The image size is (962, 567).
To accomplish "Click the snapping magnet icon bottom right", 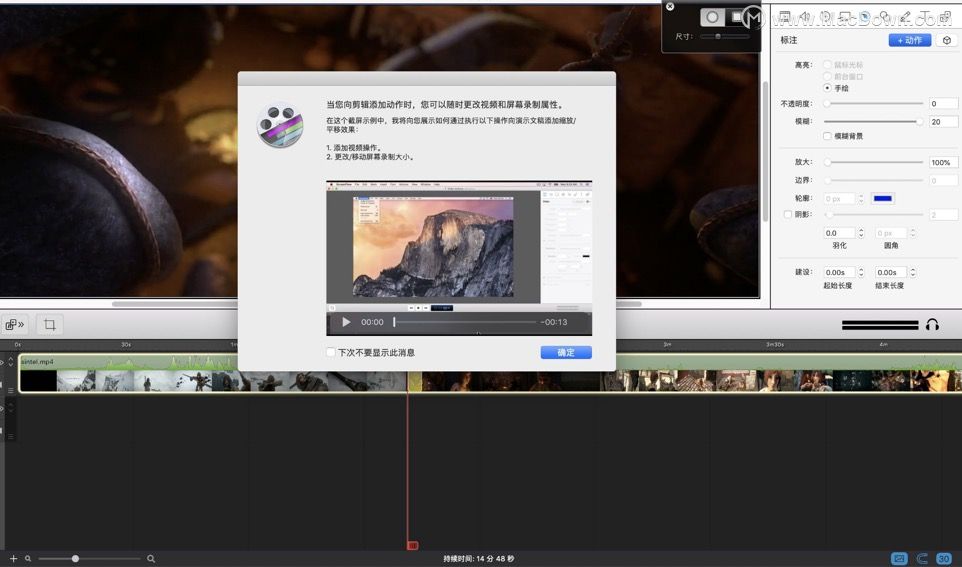I will (922, 558).
